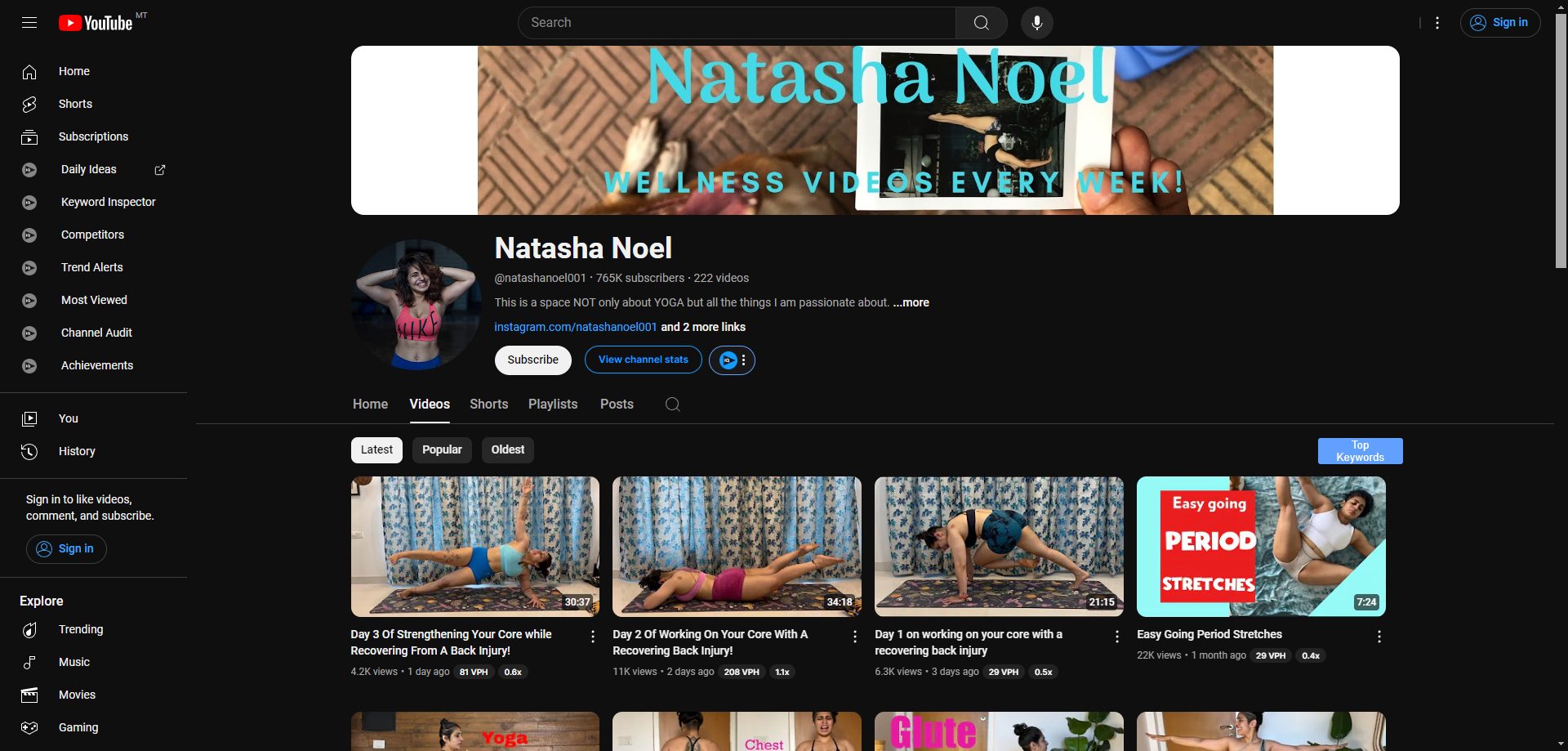The width and height of the screenshot is (1568, 751).
Task: Click the Trending flame icon
Action: click(x=29, y=630)
